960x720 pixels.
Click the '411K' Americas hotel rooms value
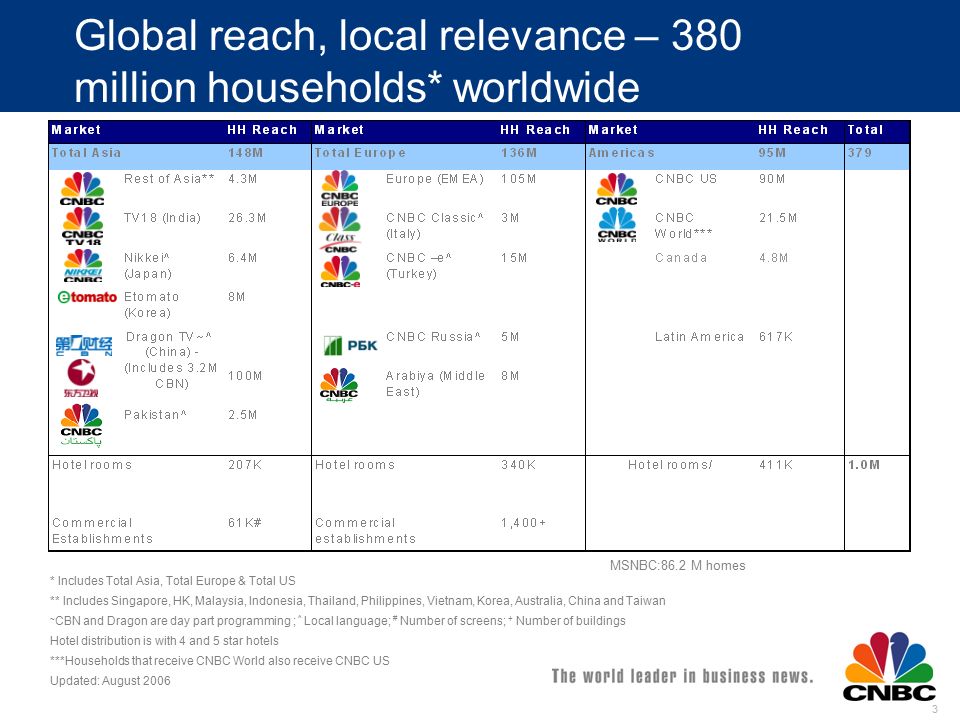[x=776, y=465]
